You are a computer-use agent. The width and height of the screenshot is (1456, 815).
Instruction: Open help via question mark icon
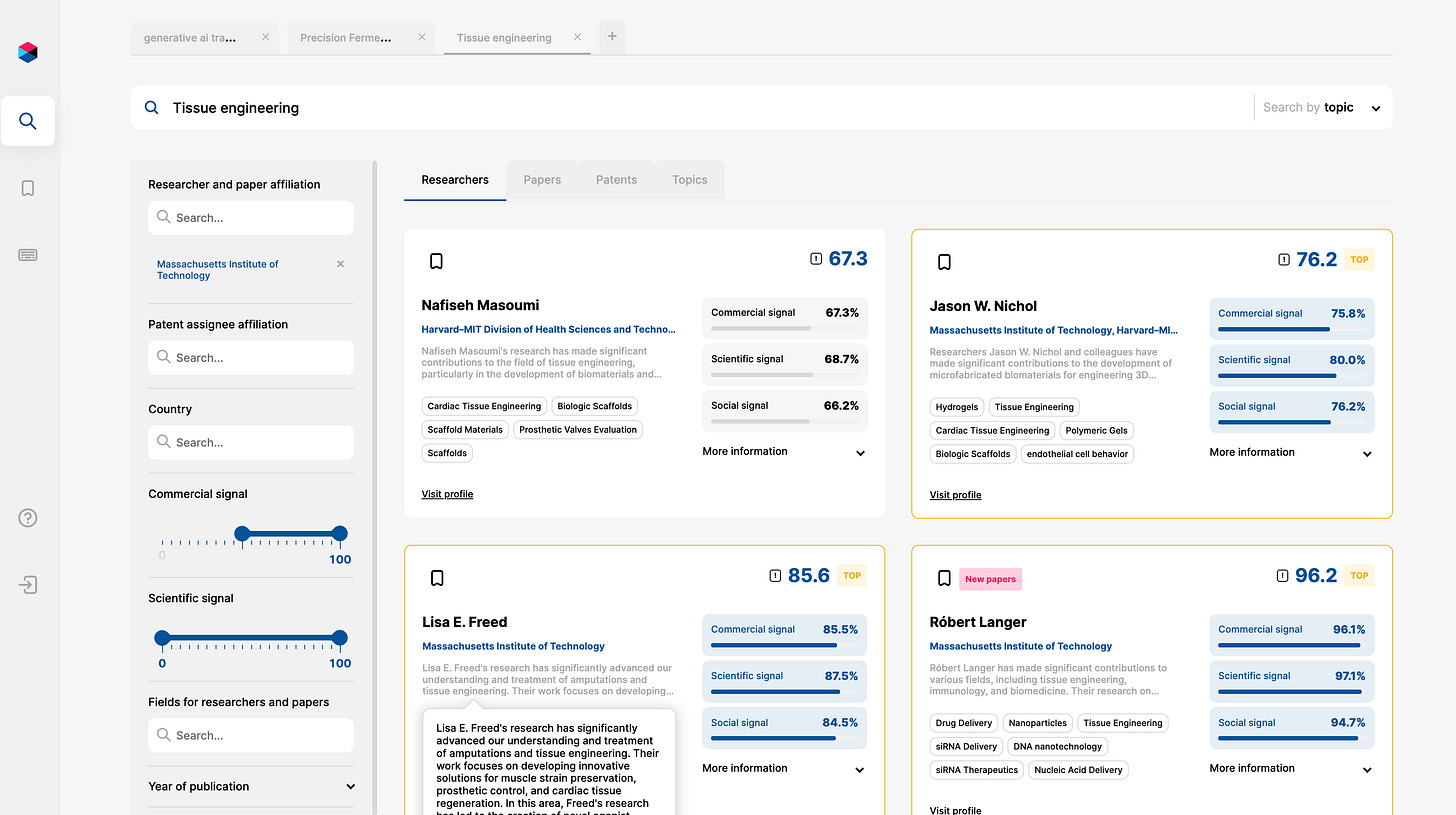pos(28,518)
